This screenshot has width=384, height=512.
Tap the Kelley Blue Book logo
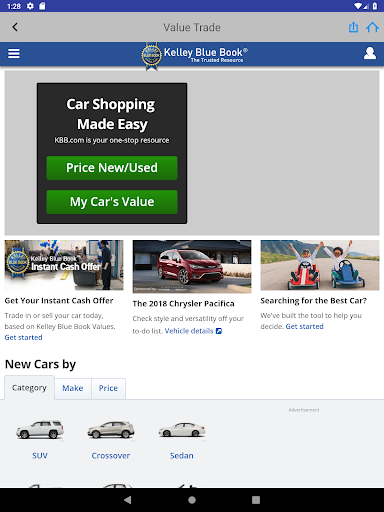pos(195,55)
